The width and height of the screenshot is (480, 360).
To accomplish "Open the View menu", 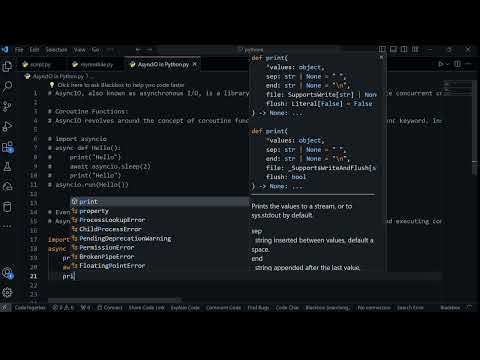I will pos(79,50).
